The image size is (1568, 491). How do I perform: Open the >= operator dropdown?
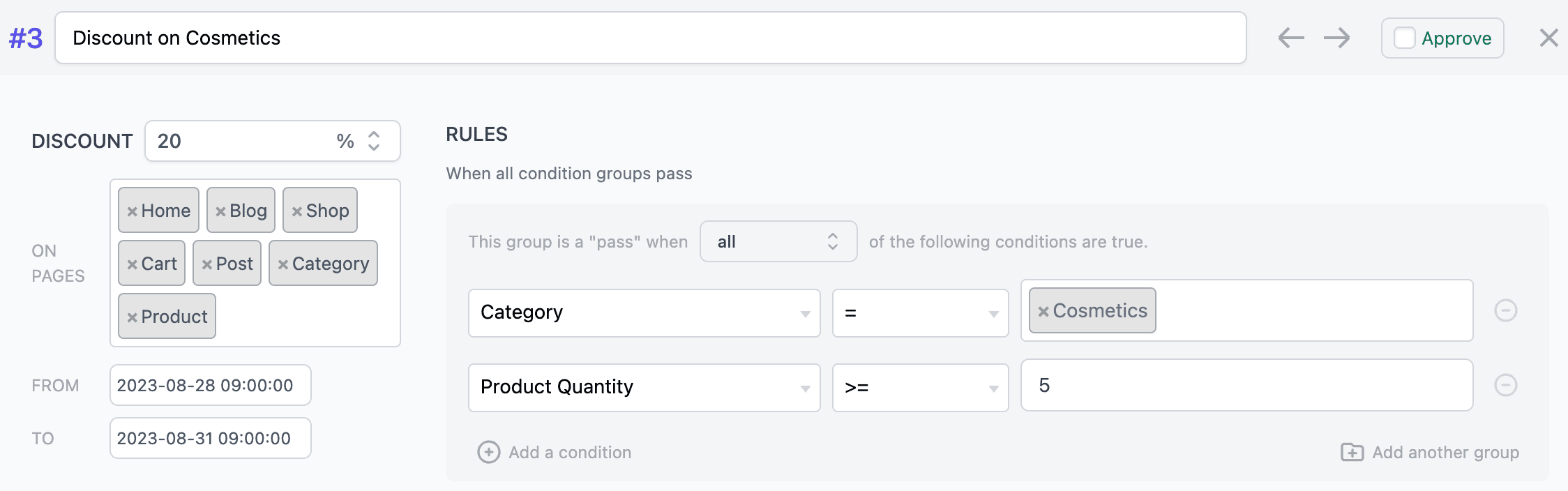point(920,388)
